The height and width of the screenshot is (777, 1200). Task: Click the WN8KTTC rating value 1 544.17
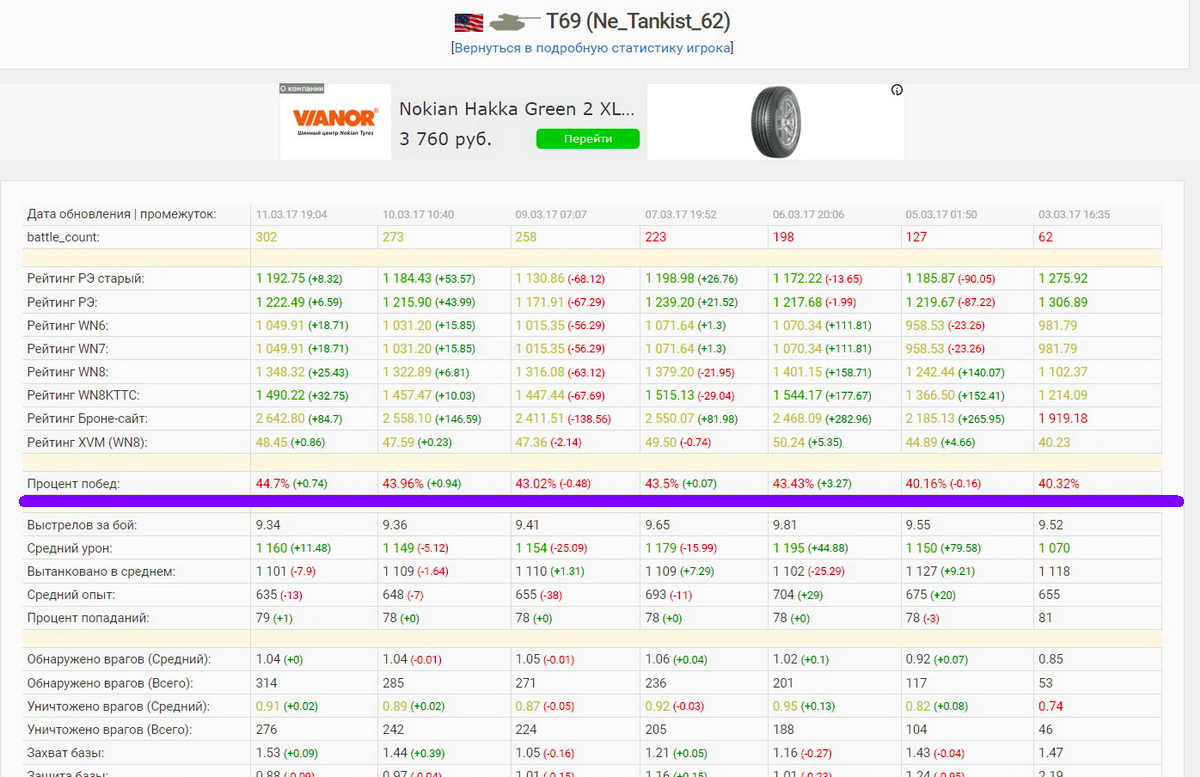797,395
